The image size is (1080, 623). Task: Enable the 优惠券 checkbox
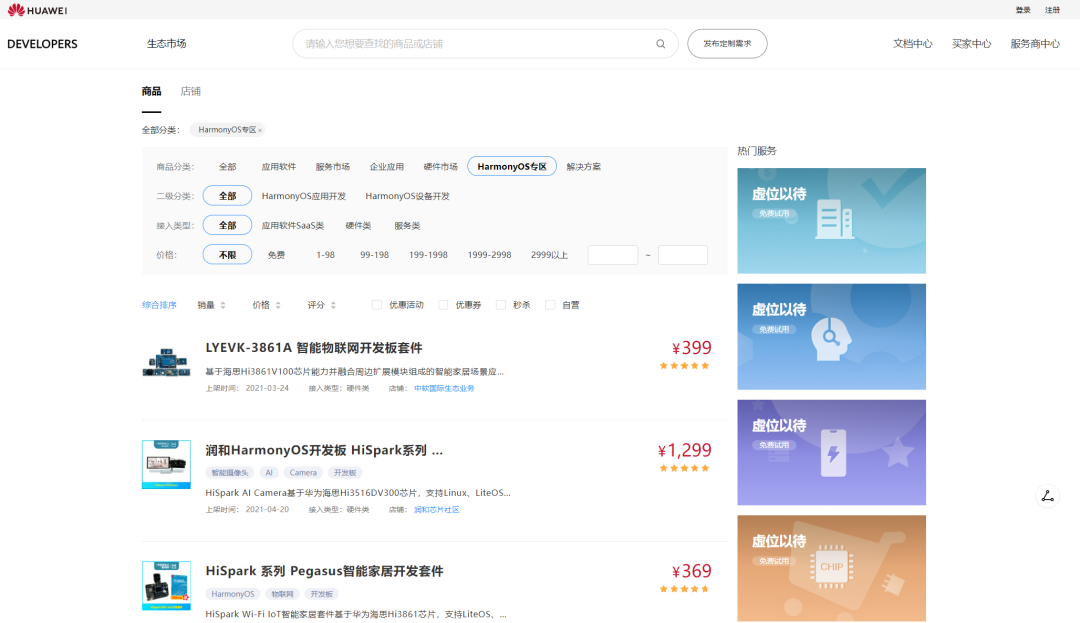443,305
